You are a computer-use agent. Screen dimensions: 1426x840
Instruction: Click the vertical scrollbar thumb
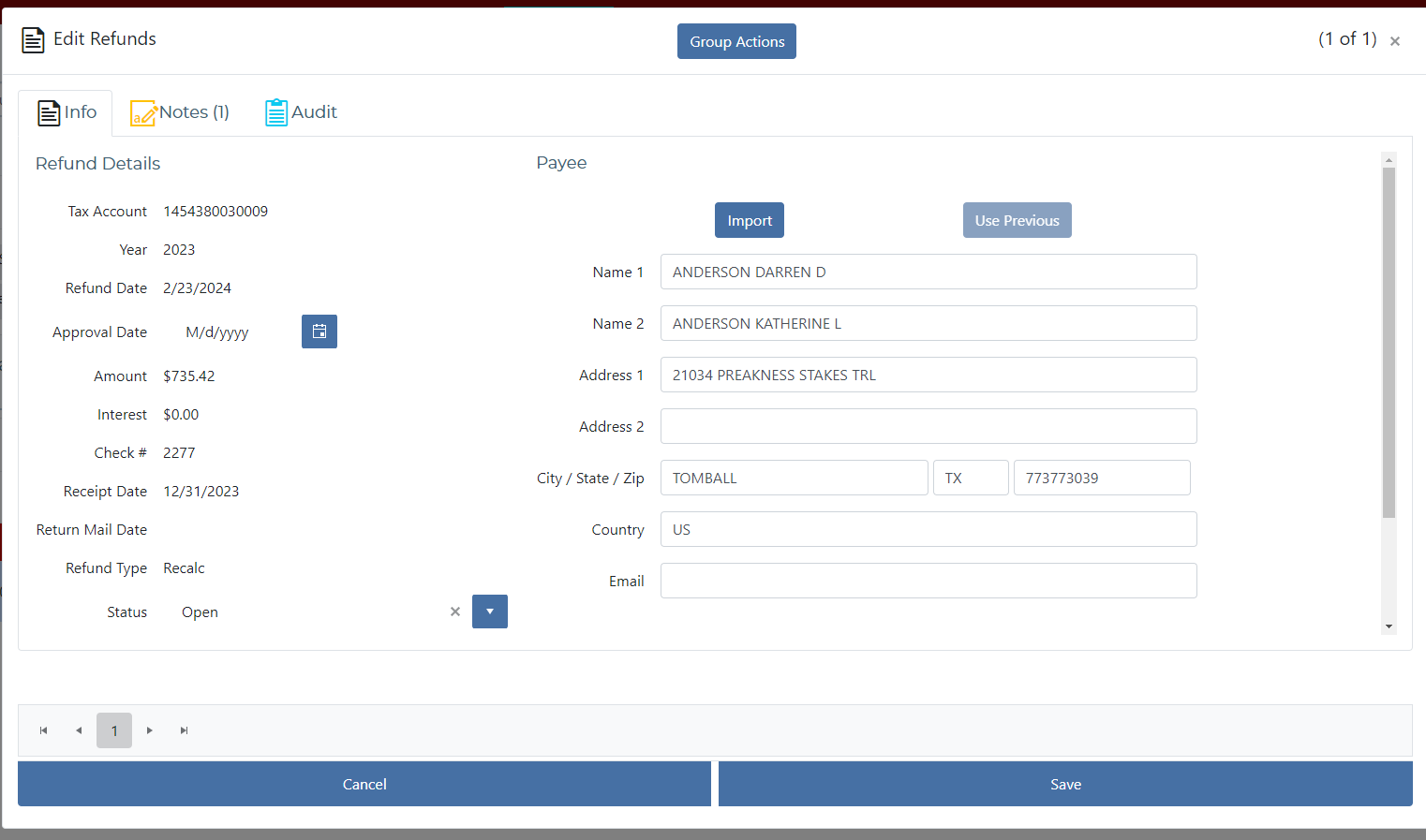coord(1389,342)
